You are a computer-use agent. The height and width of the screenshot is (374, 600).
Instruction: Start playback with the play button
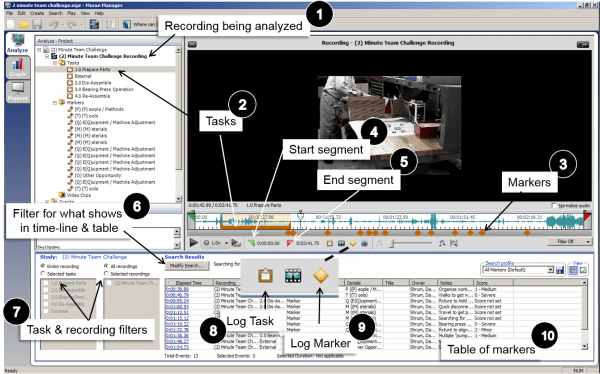pos(194,243)
